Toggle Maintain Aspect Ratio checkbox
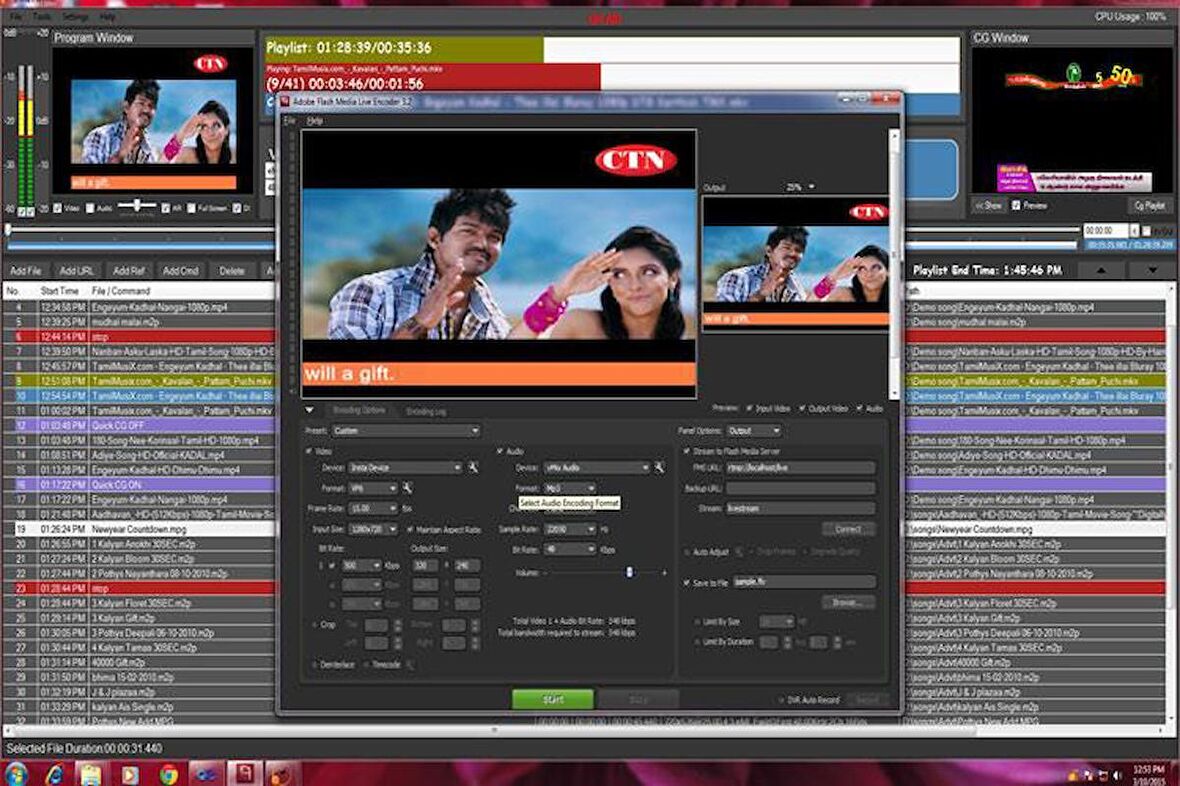Screen dimensions: 1180x786 click(410, 529)
